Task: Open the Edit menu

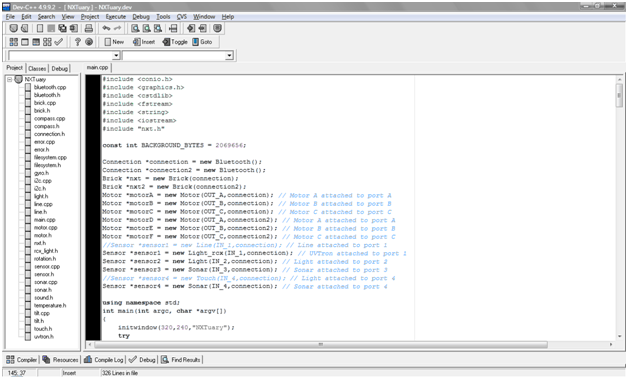Action: point(26,16)
